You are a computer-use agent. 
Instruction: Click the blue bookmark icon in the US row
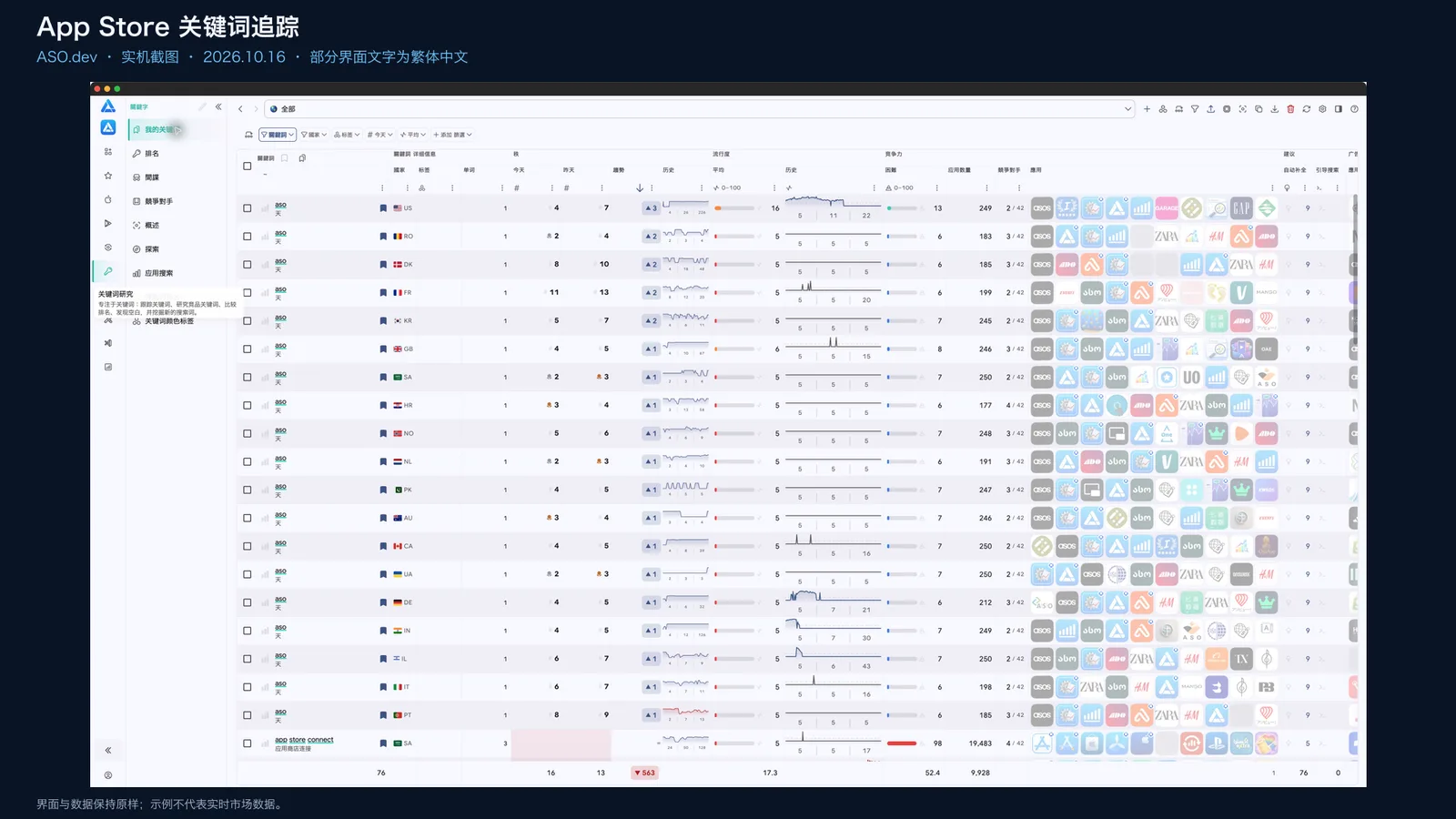(383, 208)
